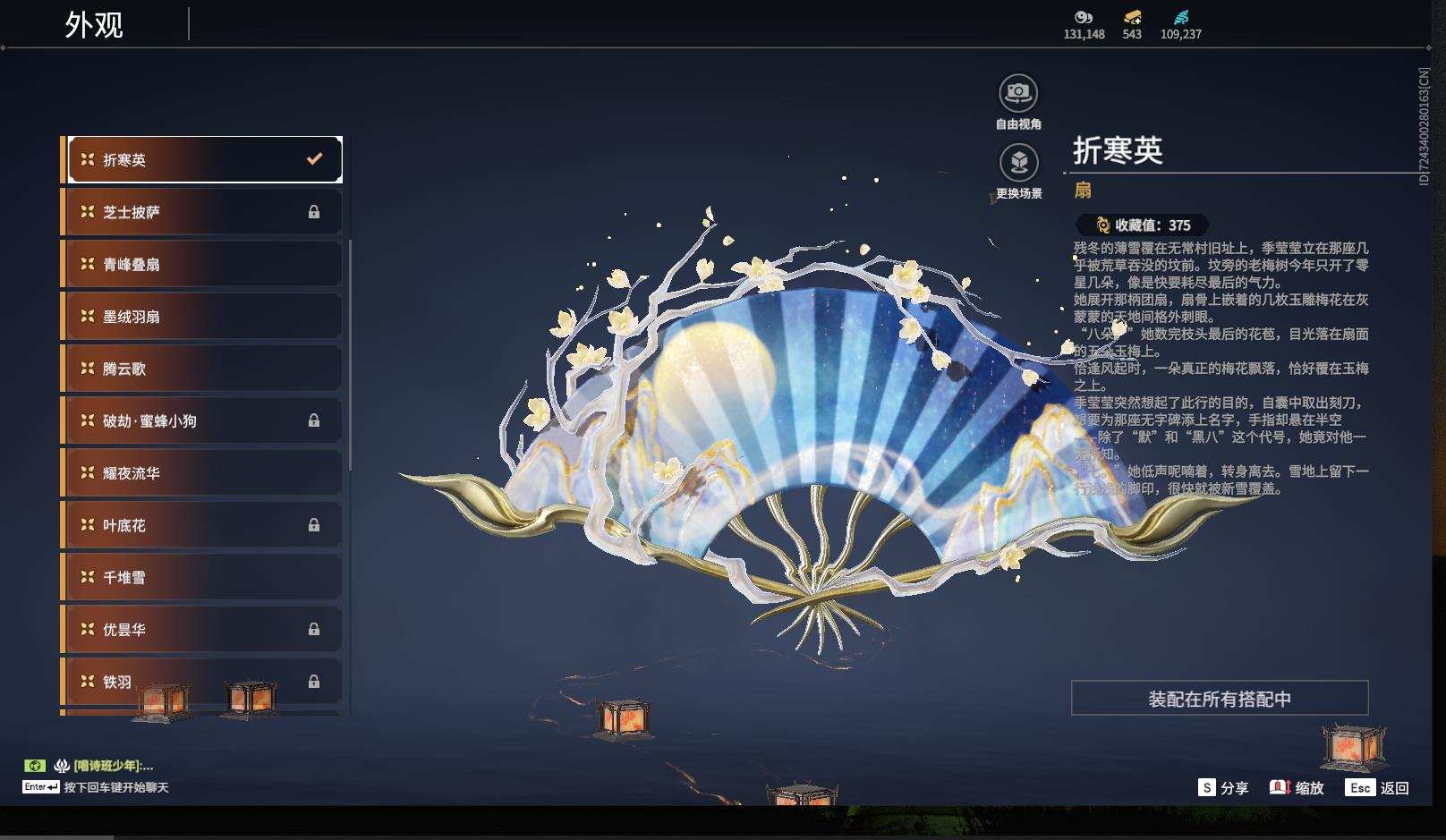Open chat via 按下回车键开始聊天
Screen dimensions: 1446x840
pos(116,787)
